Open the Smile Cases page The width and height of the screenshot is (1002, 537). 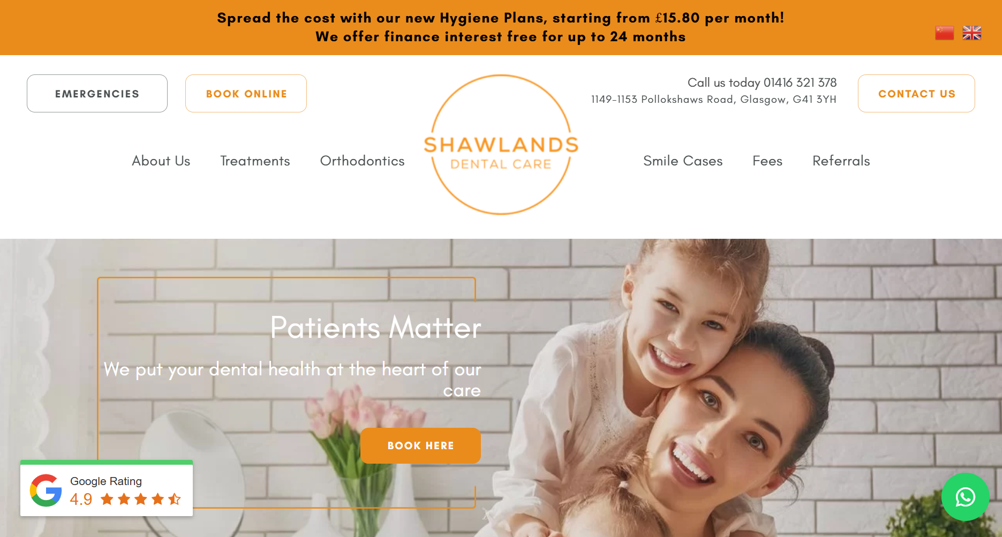682,161
